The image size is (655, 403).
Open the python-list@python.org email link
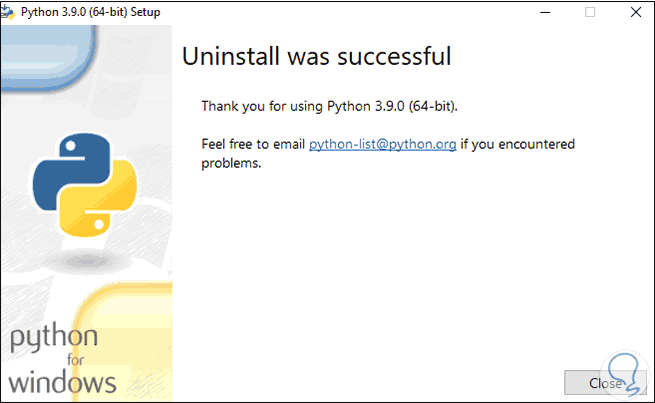coord(383,144)
